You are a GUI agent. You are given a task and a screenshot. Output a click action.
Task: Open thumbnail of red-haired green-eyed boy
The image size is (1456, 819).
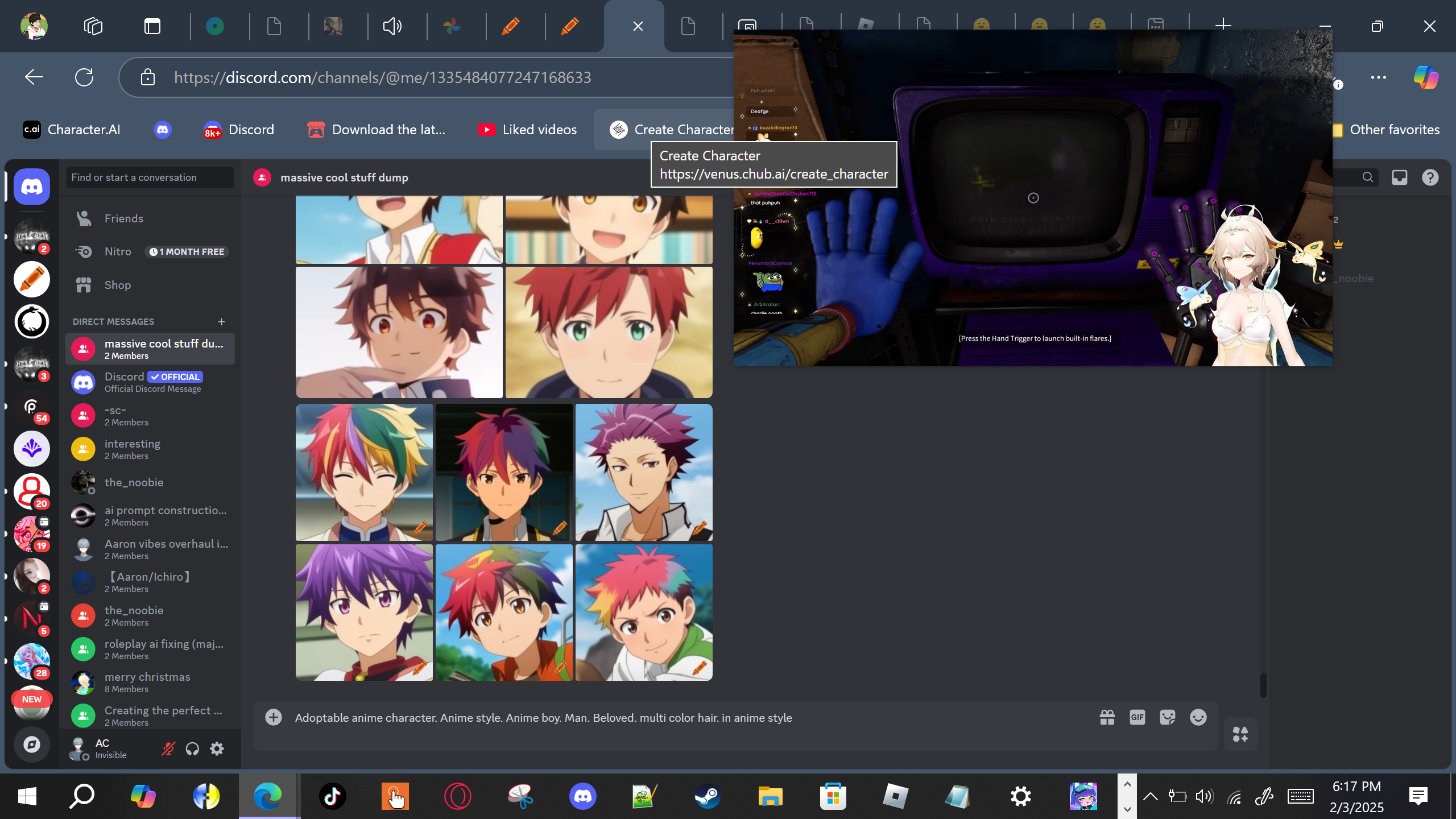pos(609,332)
